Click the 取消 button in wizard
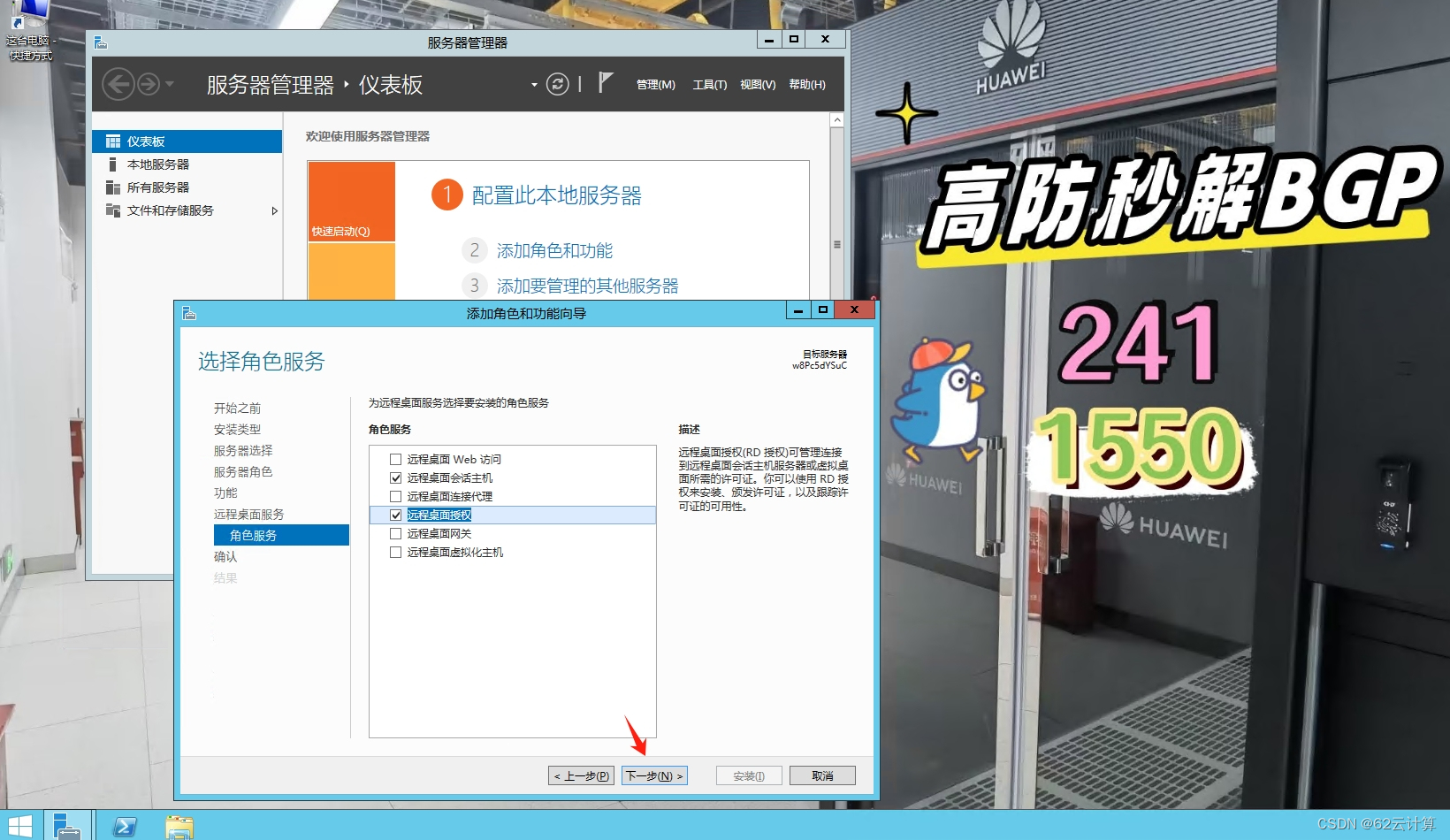1450x840 pixels. point(822,775)
